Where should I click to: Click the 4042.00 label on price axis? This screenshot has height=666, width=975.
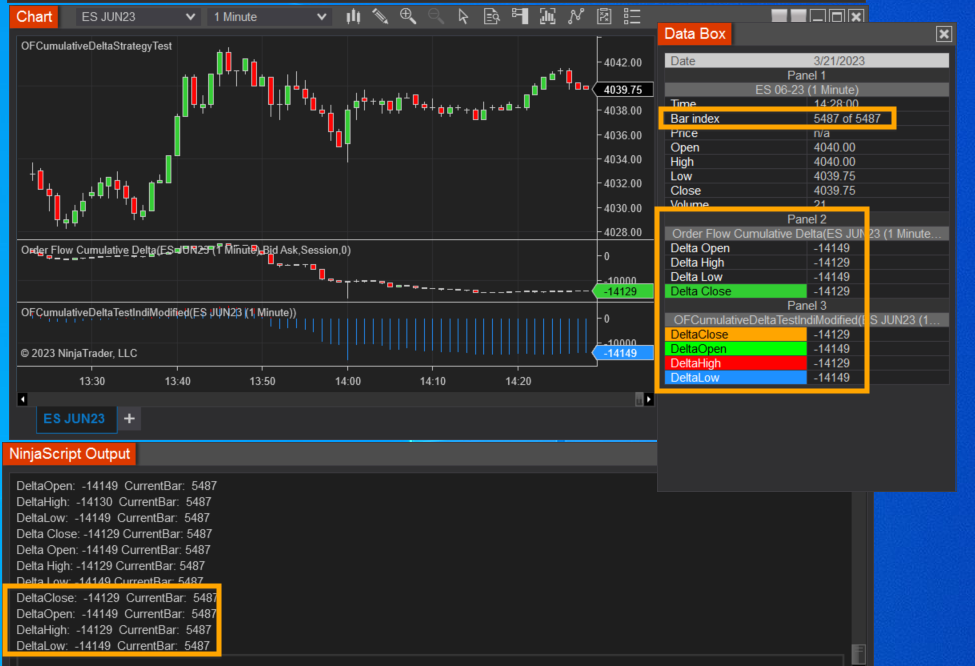(x=623, y=62)
